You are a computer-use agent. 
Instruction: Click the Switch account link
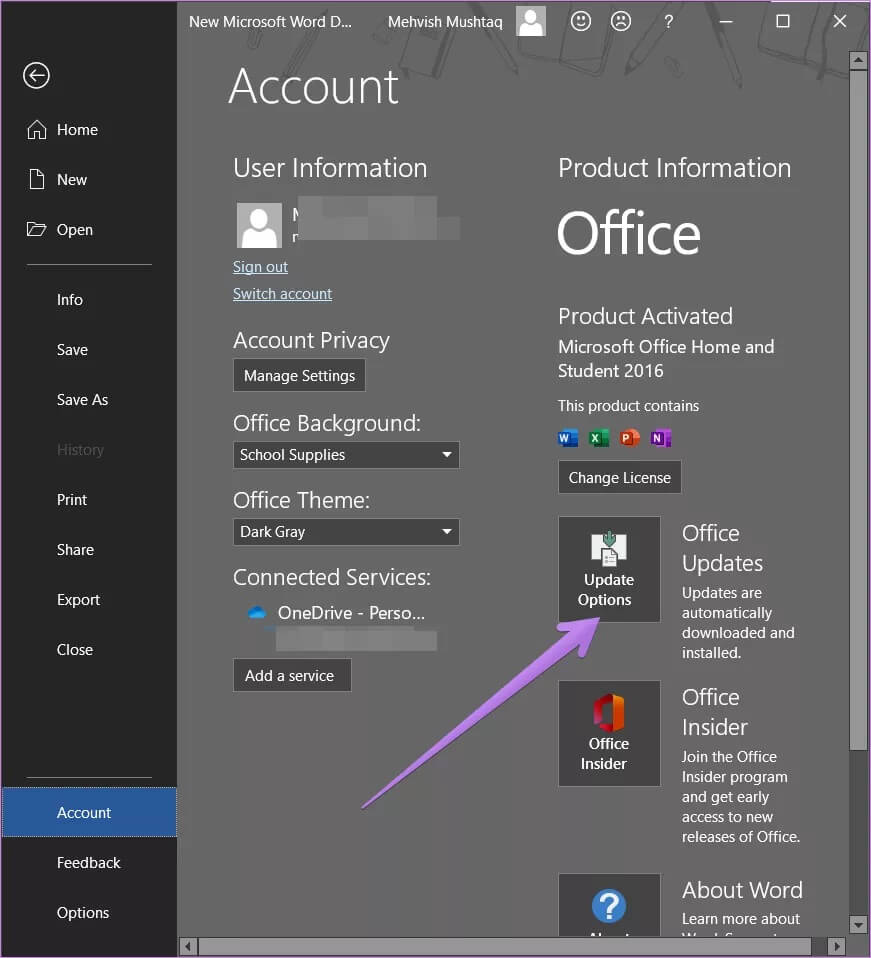[282, 294]
